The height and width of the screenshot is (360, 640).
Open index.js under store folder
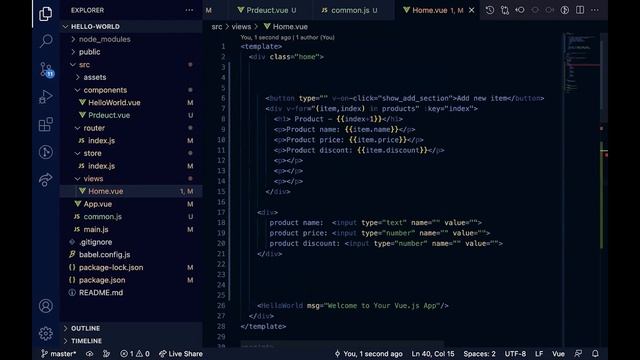pos(131,166)
